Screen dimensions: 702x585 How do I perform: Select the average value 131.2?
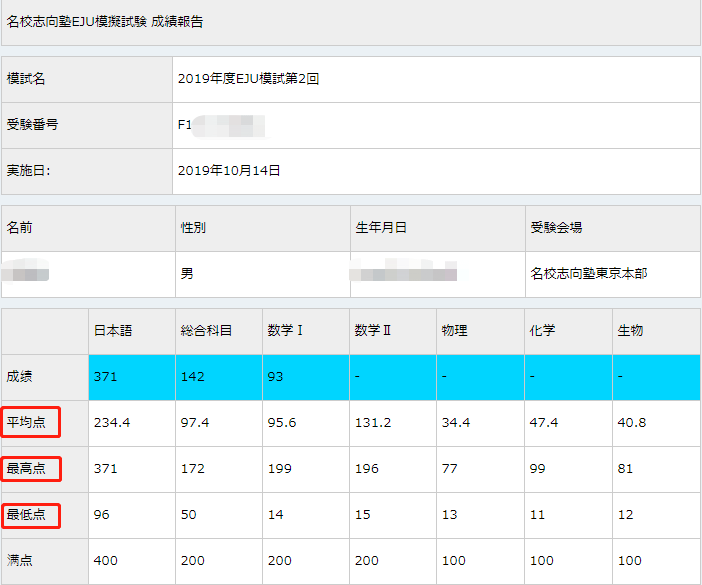point(373,423)
